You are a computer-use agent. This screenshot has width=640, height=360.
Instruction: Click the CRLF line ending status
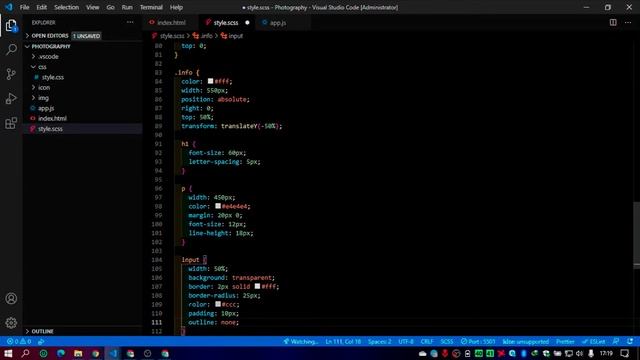(427, 342)
